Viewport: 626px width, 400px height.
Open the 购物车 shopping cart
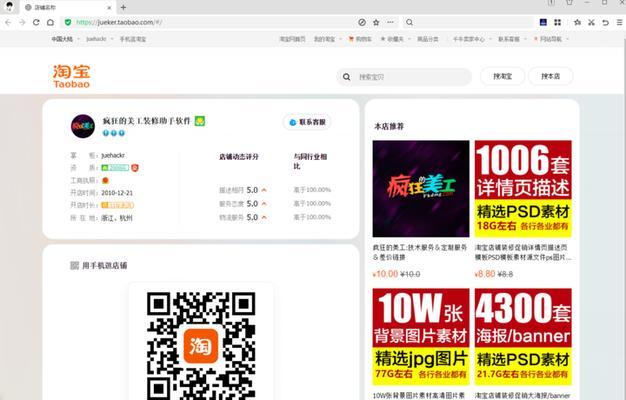click(360, 39)
